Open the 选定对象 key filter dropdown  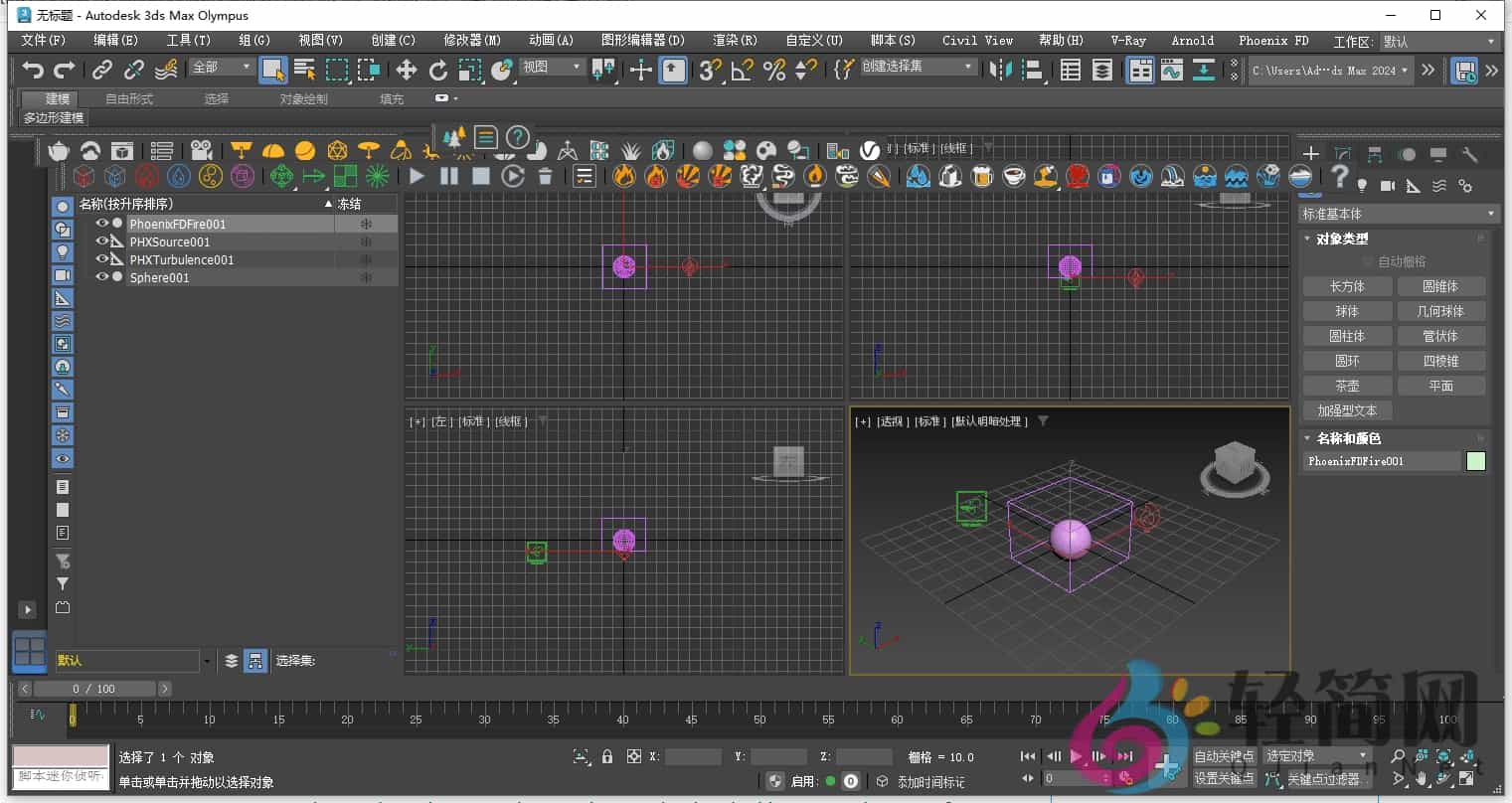1316,756
